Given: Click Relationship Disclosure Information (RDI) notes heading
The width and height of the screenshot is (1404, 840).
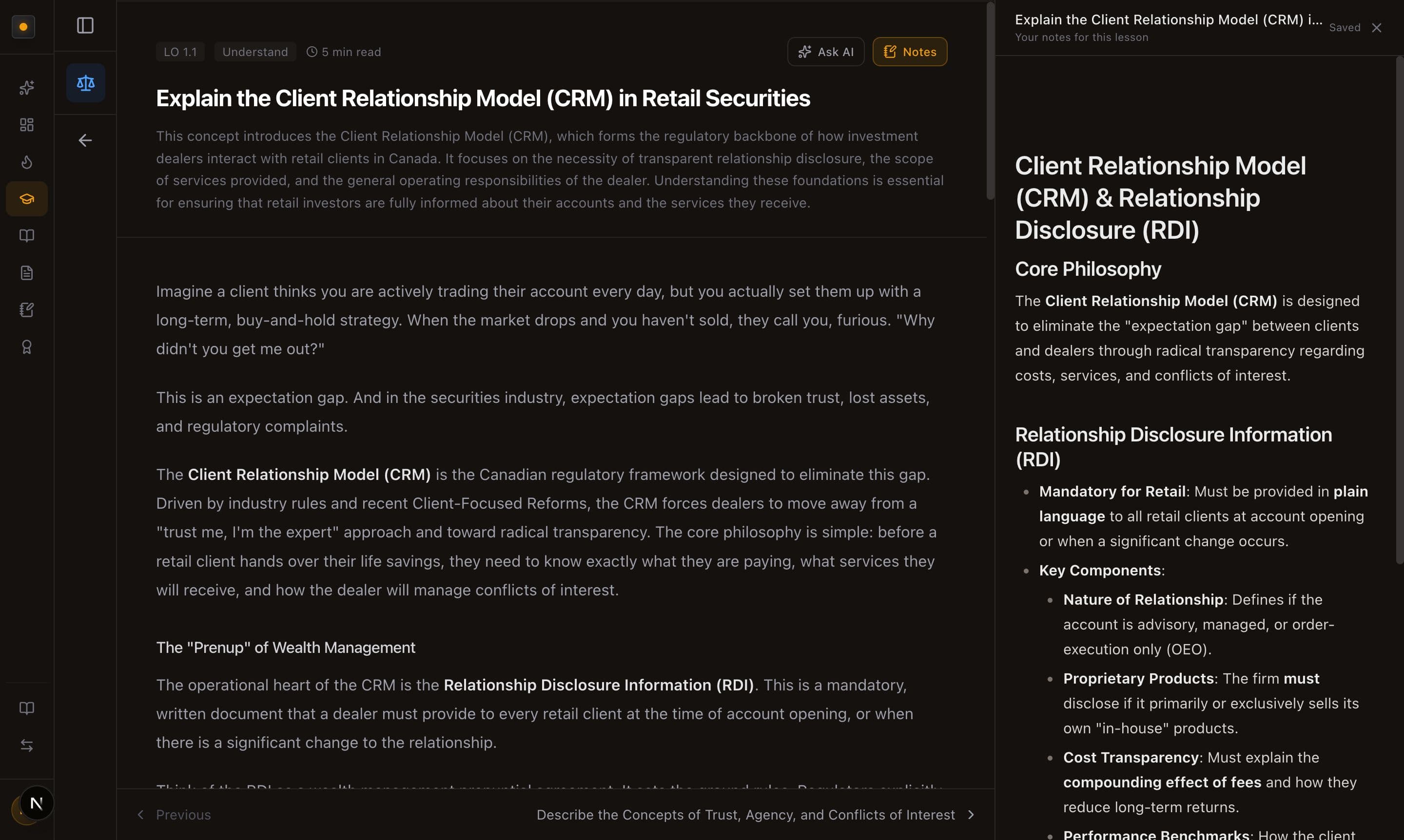Looking at the screenshot, I should 1173,447.
